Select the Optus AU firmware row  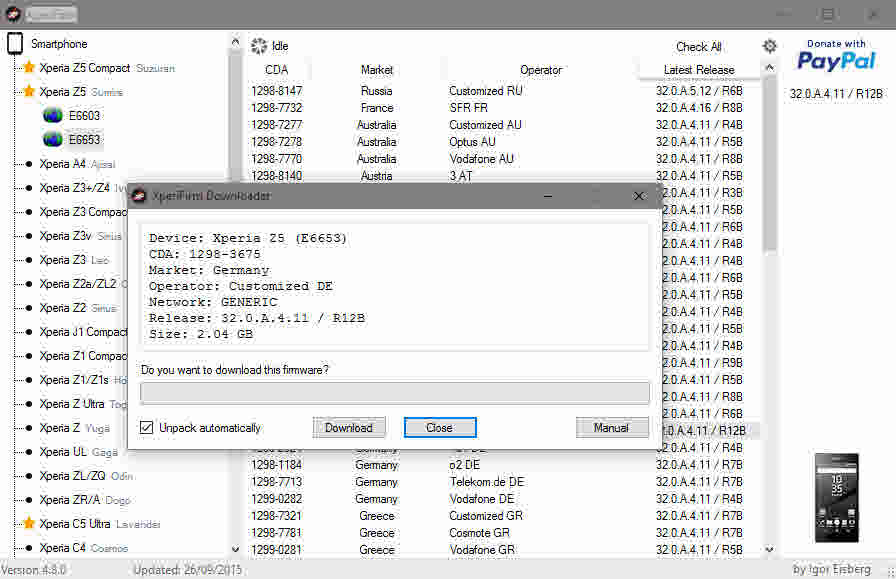pos(504,142)
